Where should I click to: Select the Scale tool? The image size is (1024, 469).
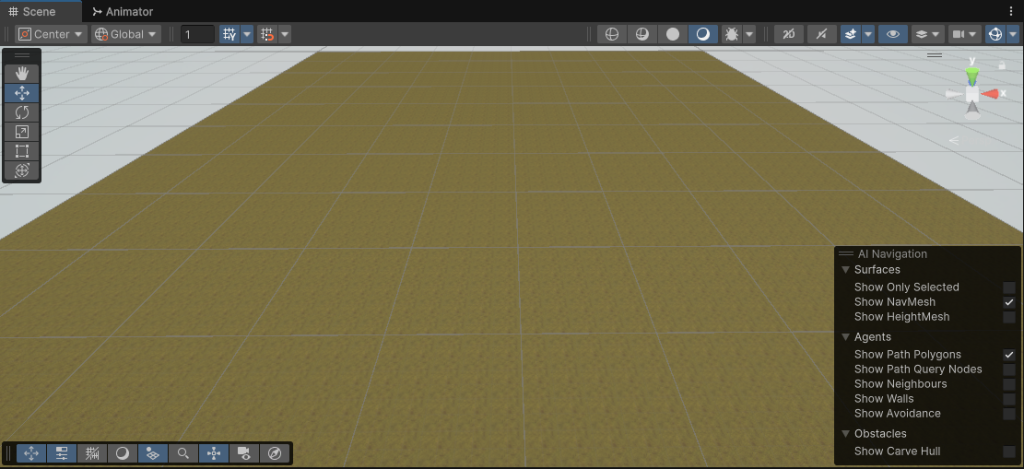22,131
